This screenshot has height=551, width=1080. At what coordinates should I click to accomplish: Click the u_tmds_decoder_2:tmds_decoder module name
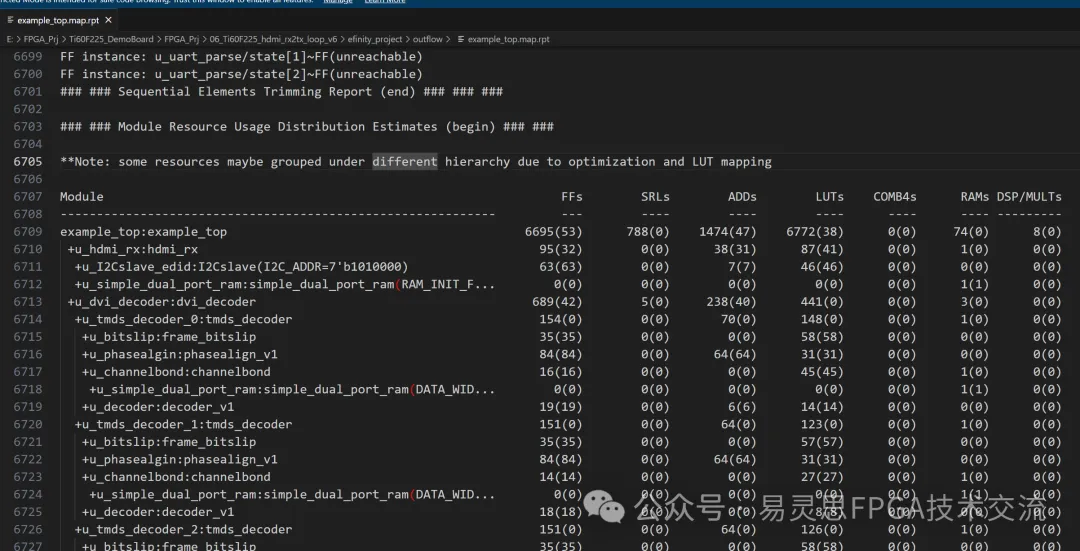point(183,529)
